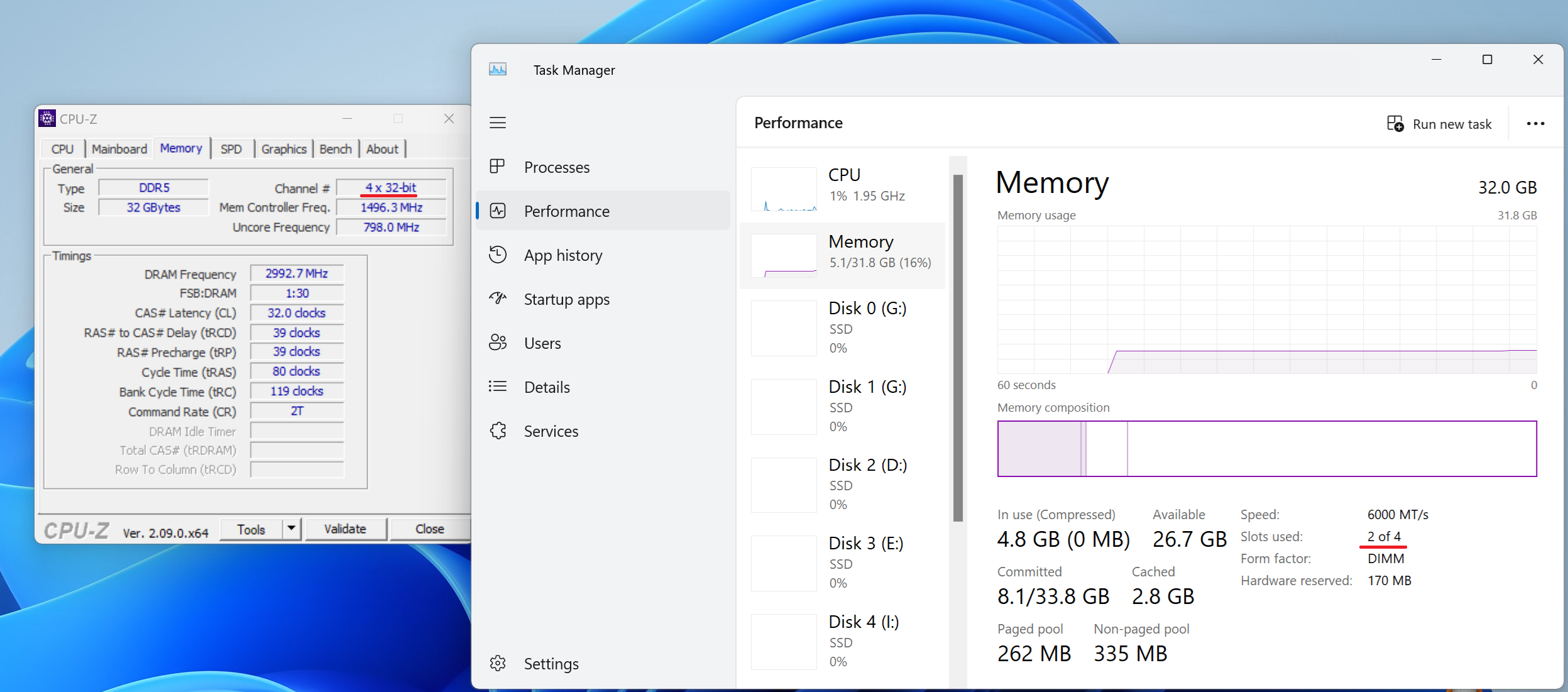This screenshot has height=692, width=1568.
Task: Click CAS# Latency value 32.0 clocks
Action: 297,312
